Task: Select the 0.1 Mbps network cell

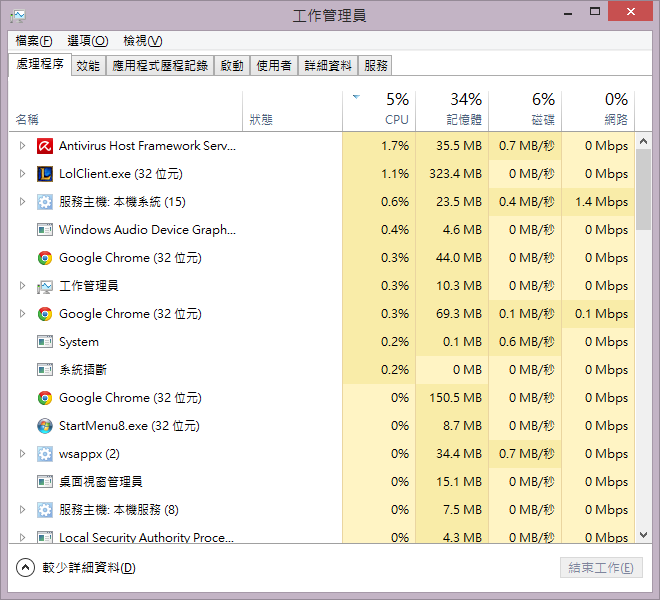Action: (x=598, y=314)
